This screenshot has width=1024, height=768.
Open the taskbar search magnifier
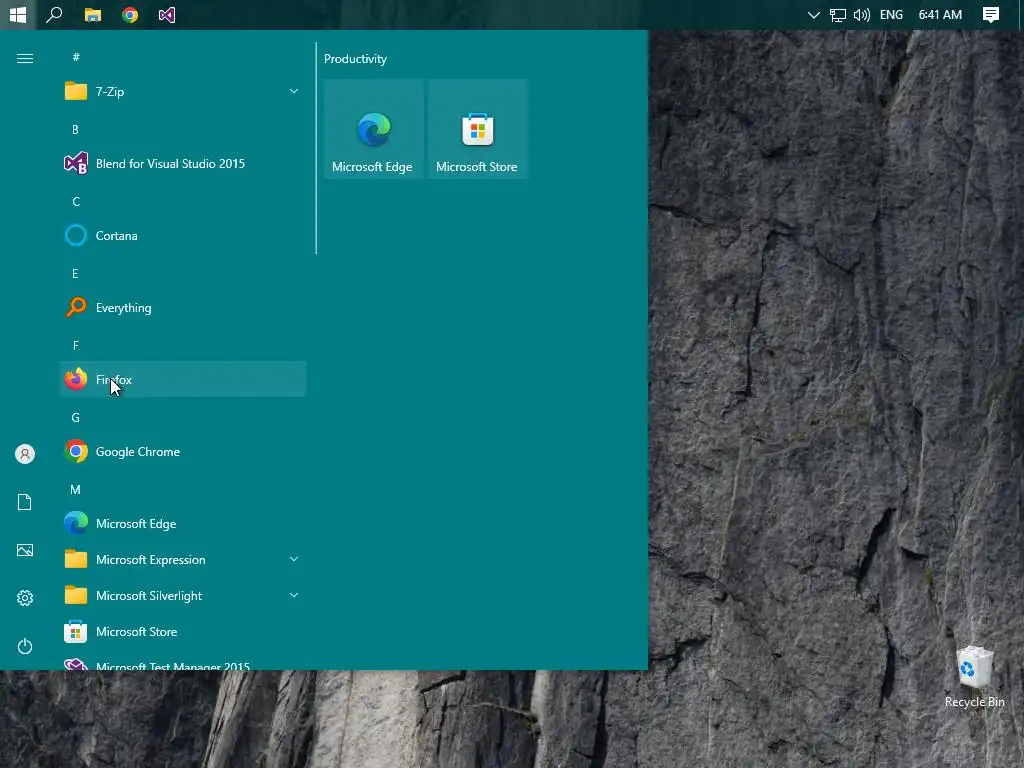click(54, 14)
